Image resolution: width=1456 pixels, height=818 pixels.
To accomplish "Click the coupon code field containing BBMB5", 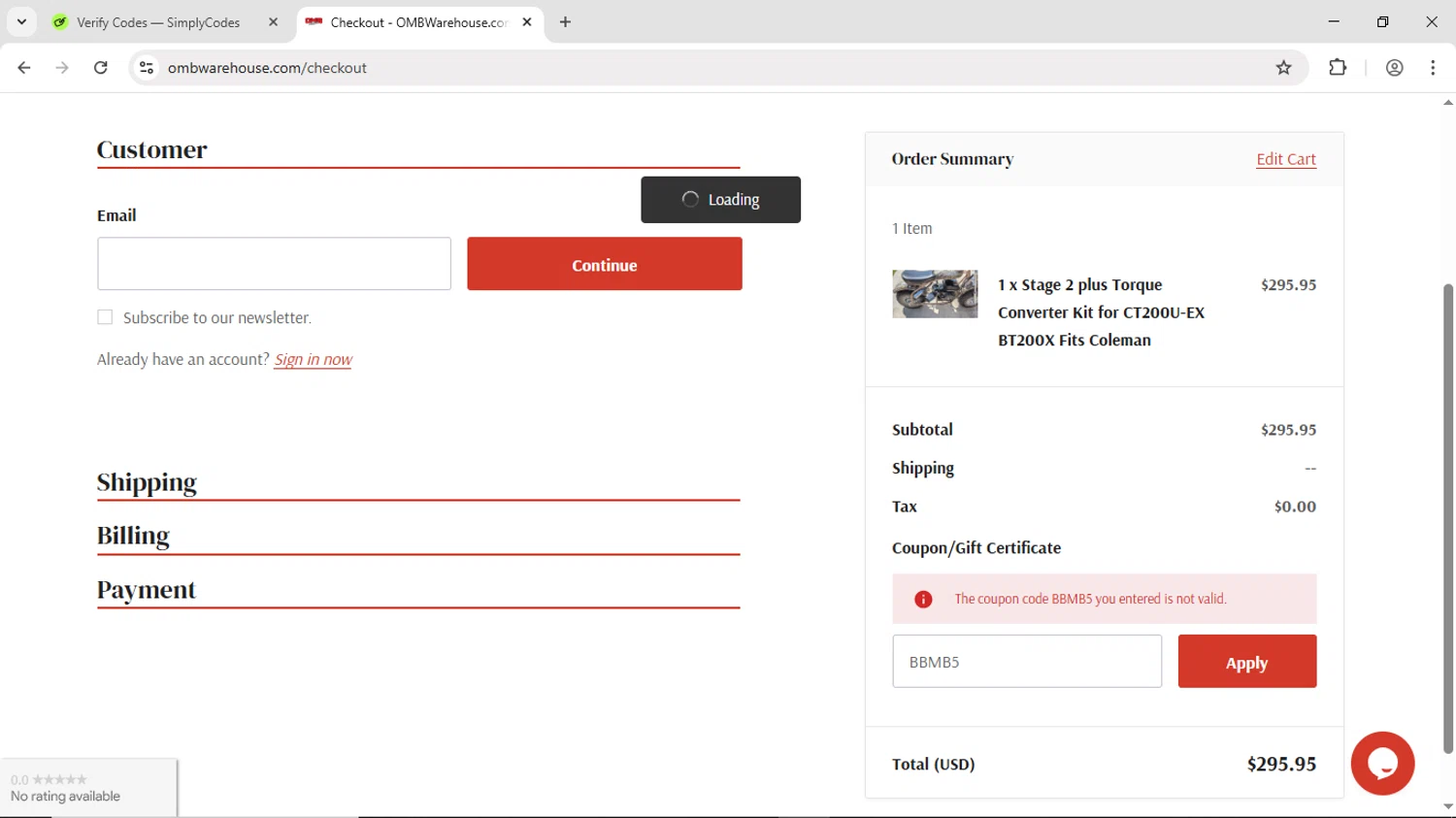I will pyautogui.click(x=1027, y=662).
